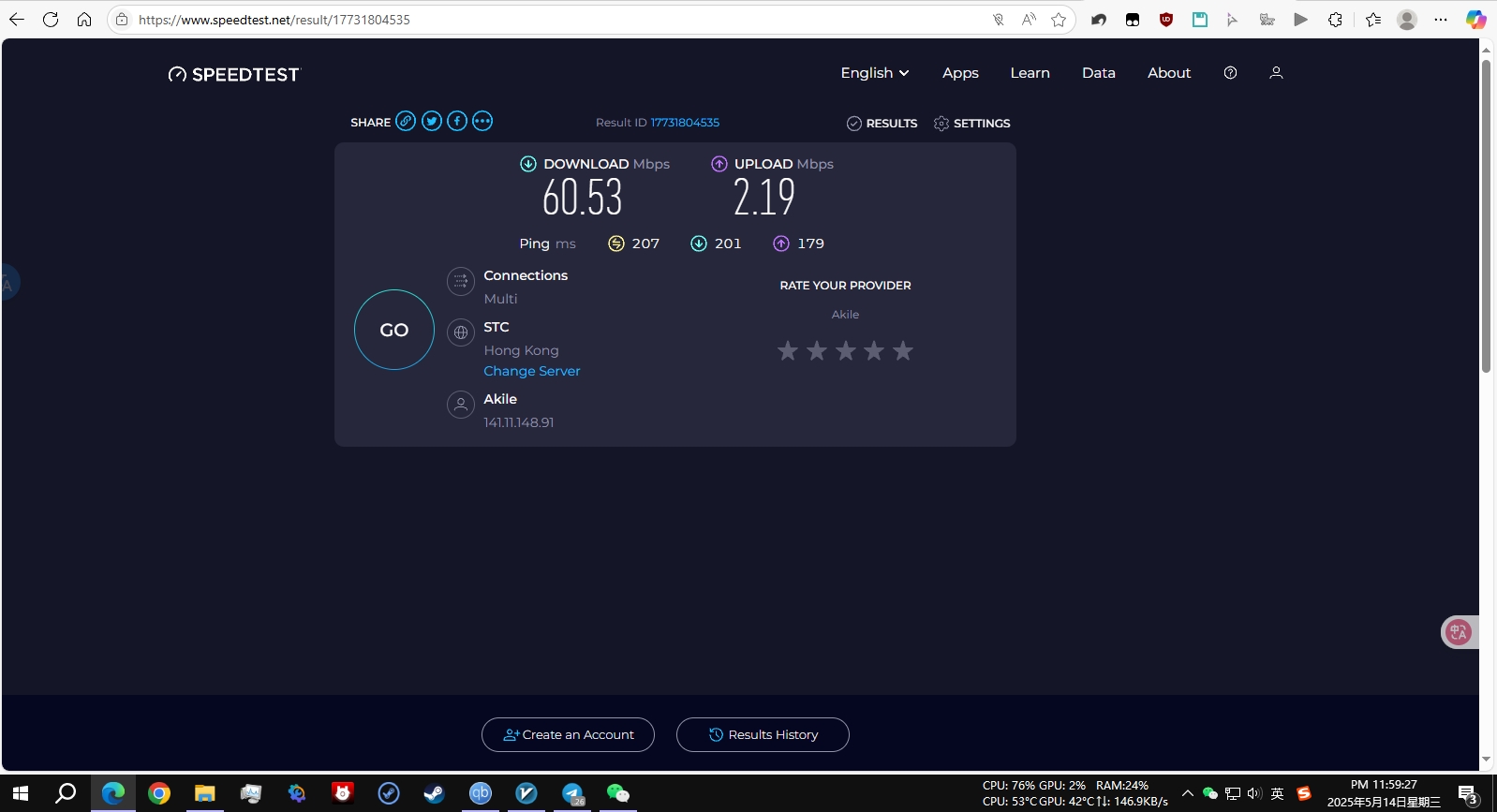Image resolution: width=1497 pixels, height=812 pixels.
Task: Open browser settings and more menu
Action: coord(1440,20)
